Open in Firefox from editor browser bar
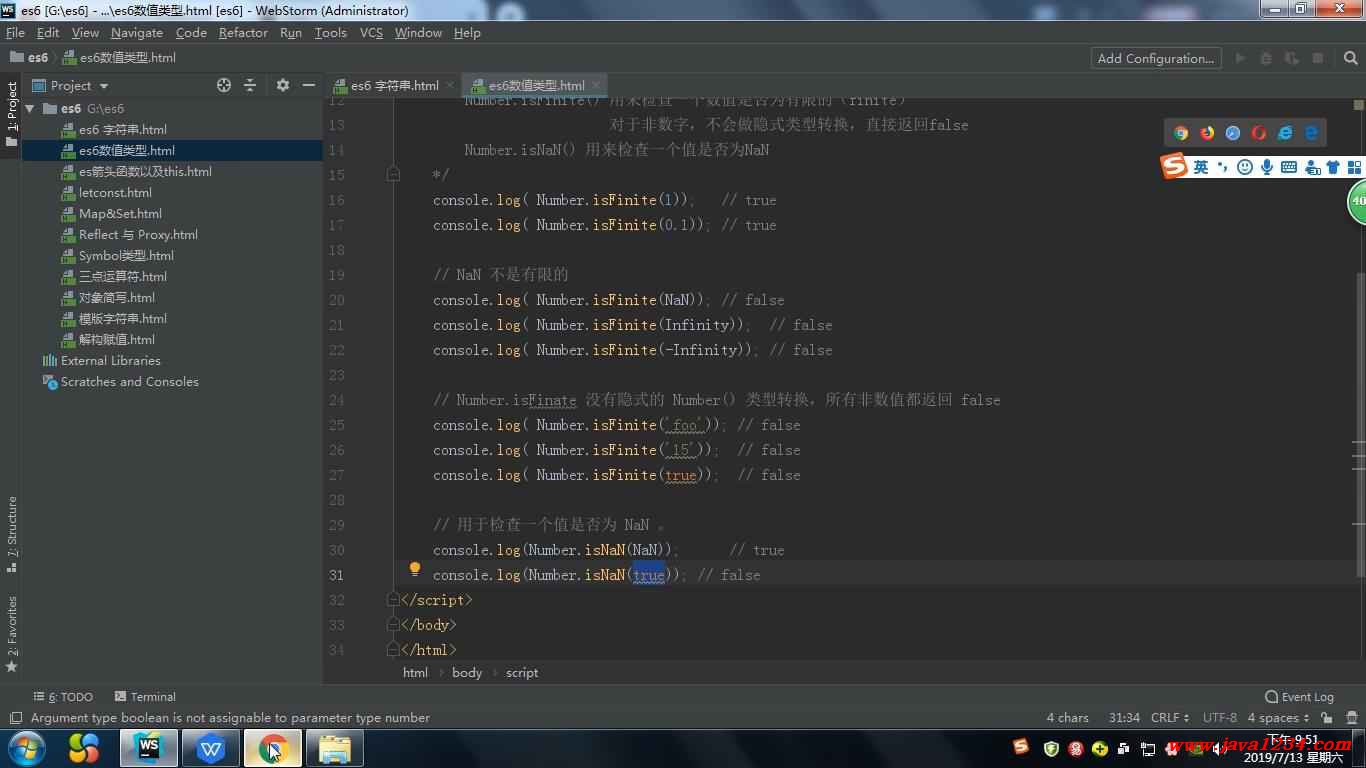Image resolution: width=1366 pixels, height=768 pixels. 1207,133
